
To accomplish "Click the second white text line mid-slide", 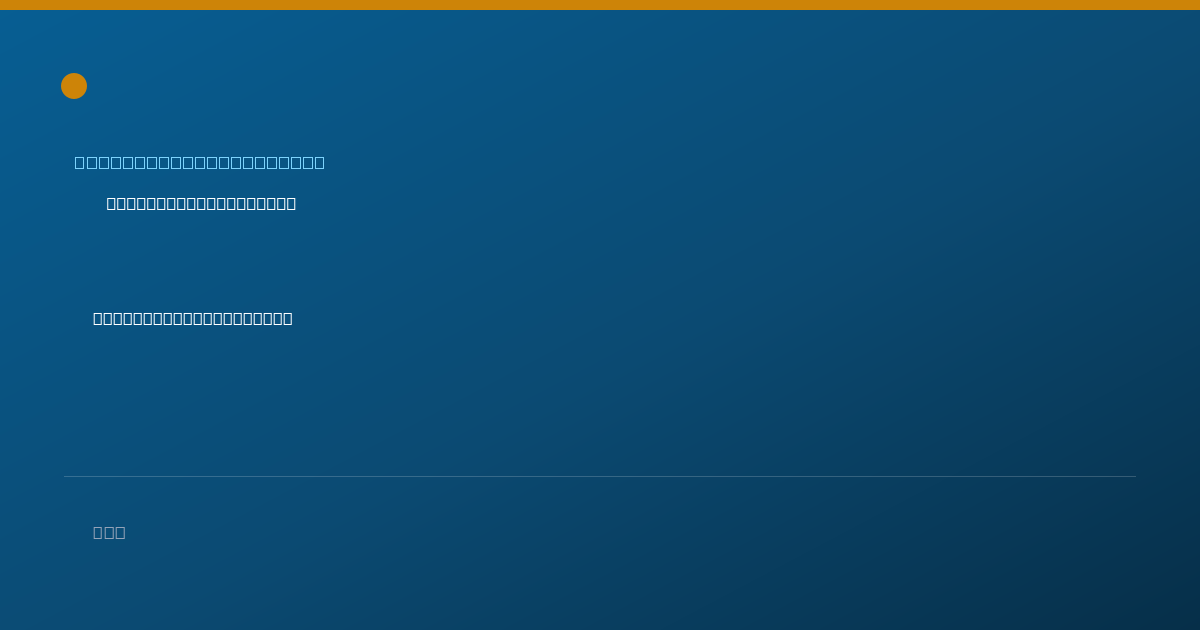I will click(x=193, y=318).
